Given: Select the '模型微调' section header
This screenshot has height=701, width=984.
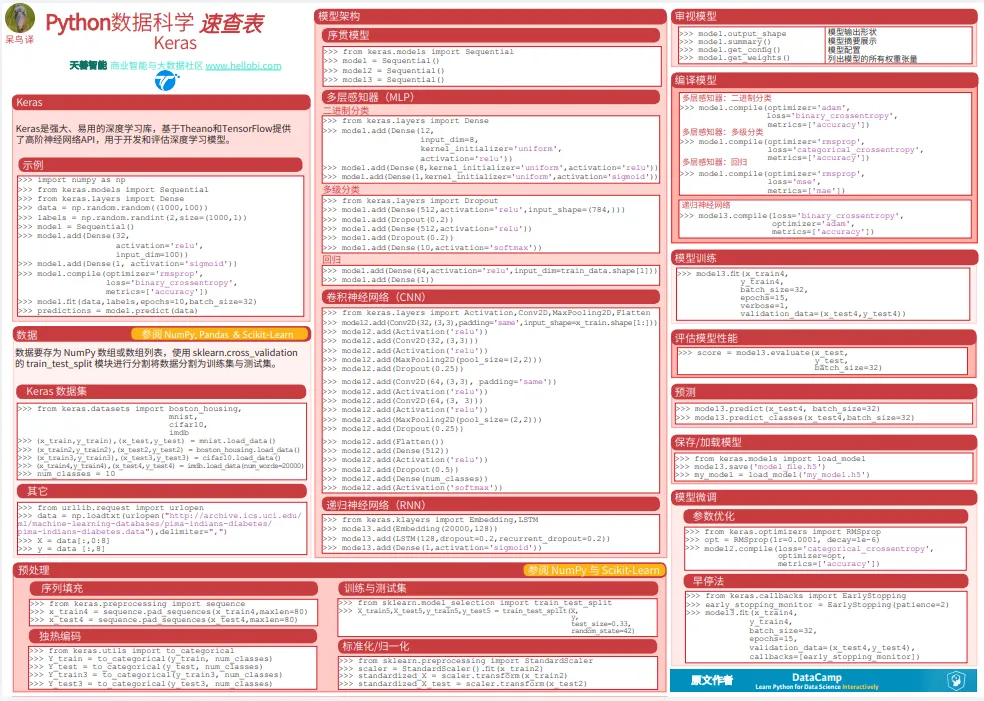Looking at the screenshot, I should tap(824, 497).
